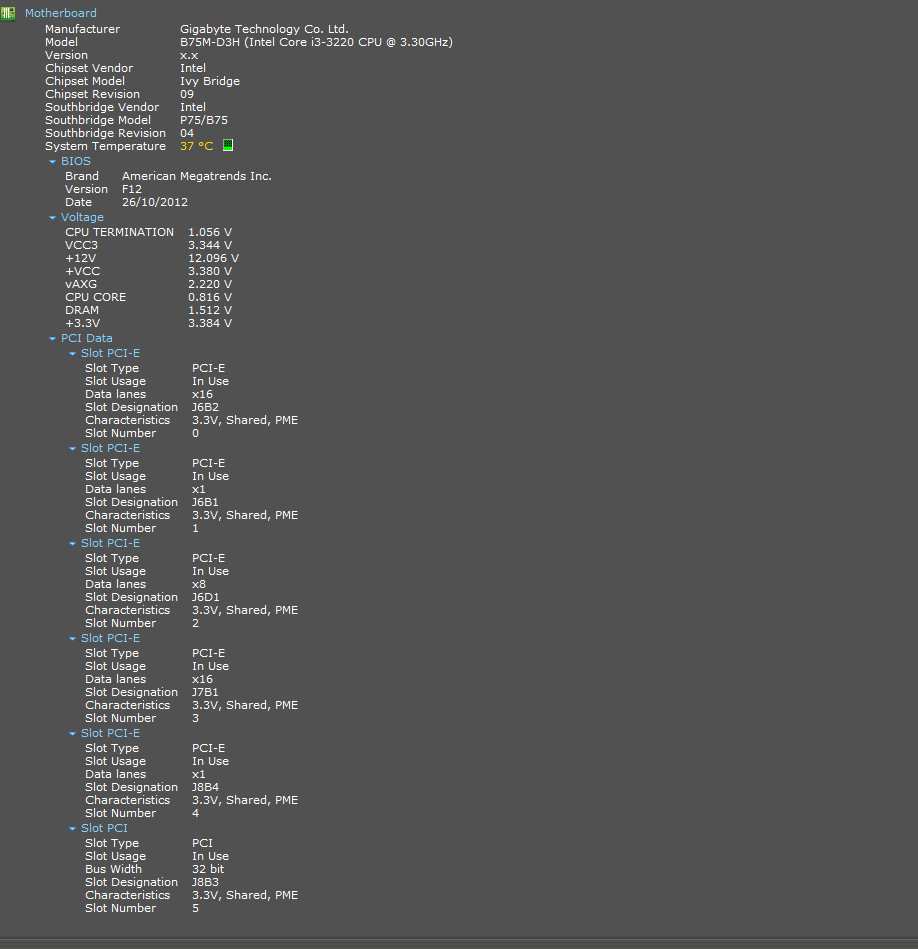
Task: Collapse the Slot PCI-E with designation J6B2
Action: 73,353
